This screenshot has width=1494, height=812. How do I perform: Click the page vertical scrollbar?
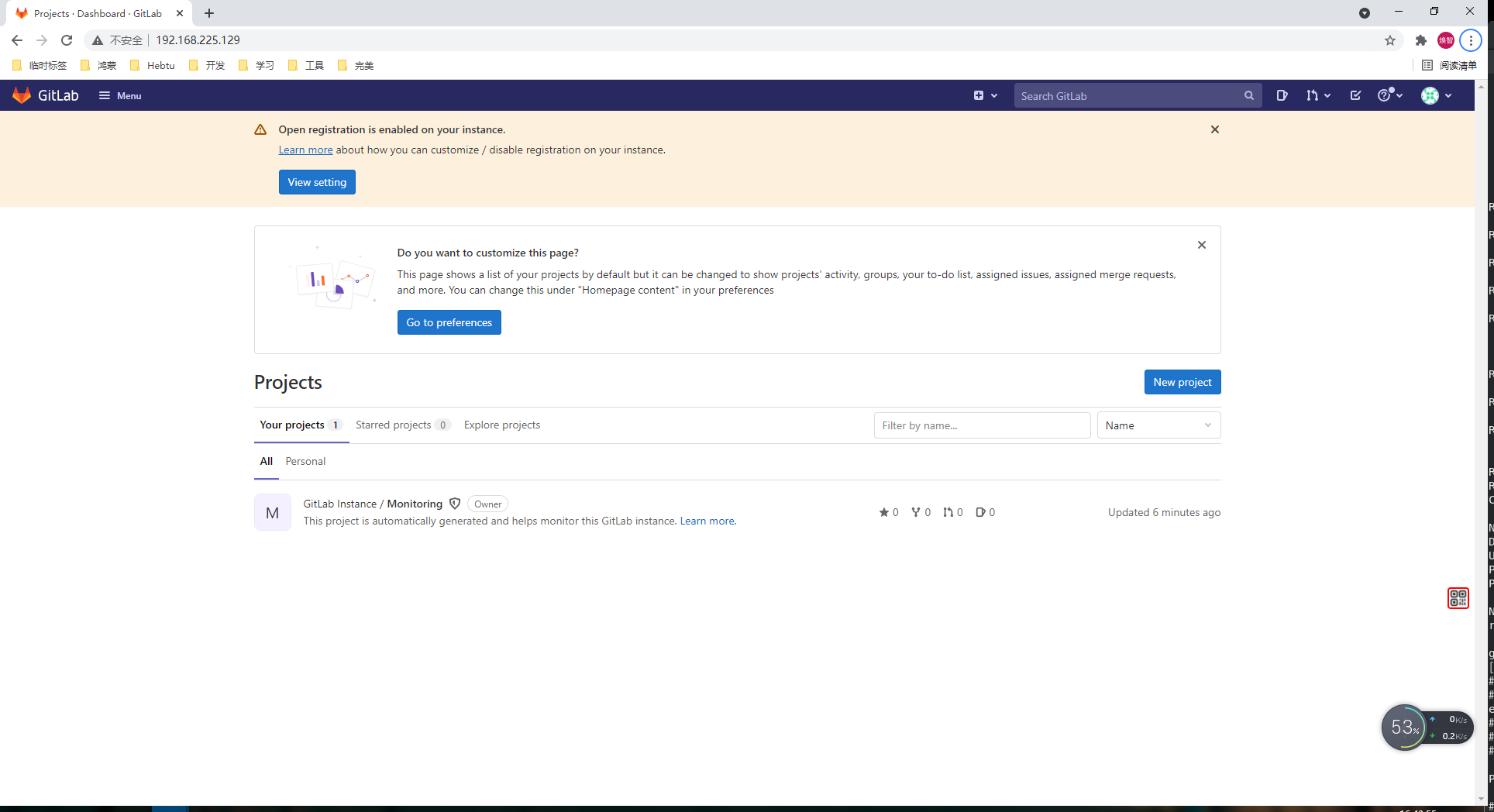click(1481, 442)
